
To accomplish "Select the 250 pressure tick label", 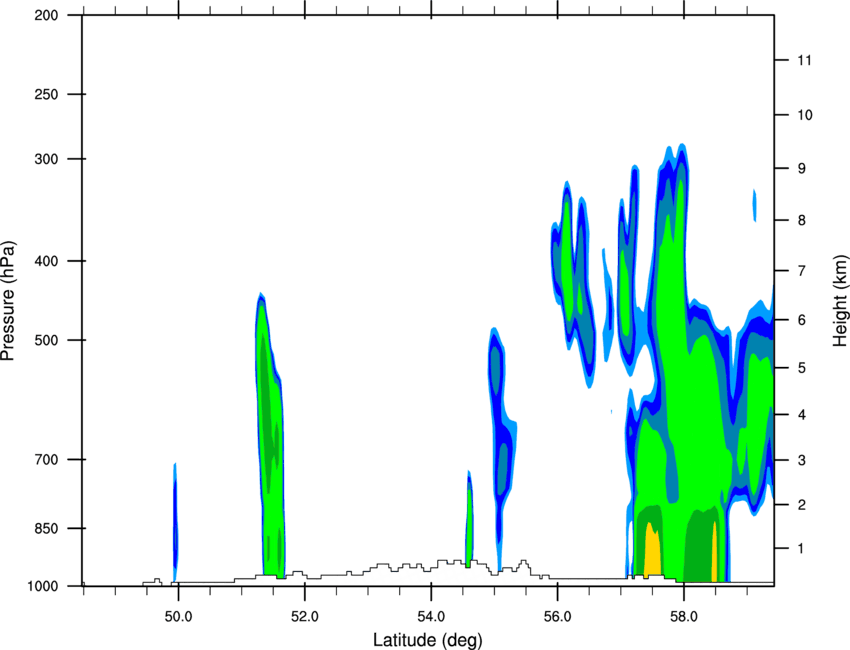I will point(46,94).
